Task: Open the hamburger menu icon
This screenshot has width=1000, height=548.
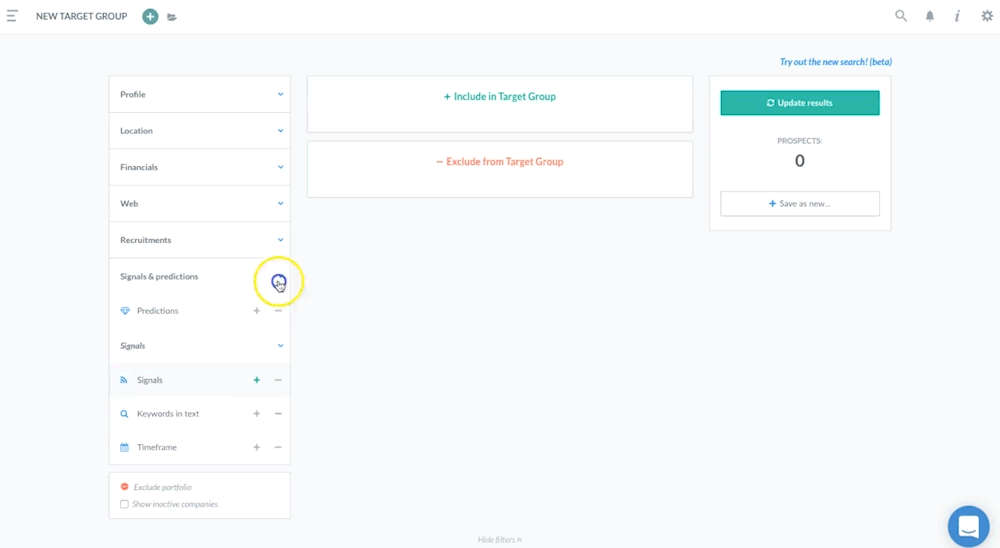Action: coord(12,16)
